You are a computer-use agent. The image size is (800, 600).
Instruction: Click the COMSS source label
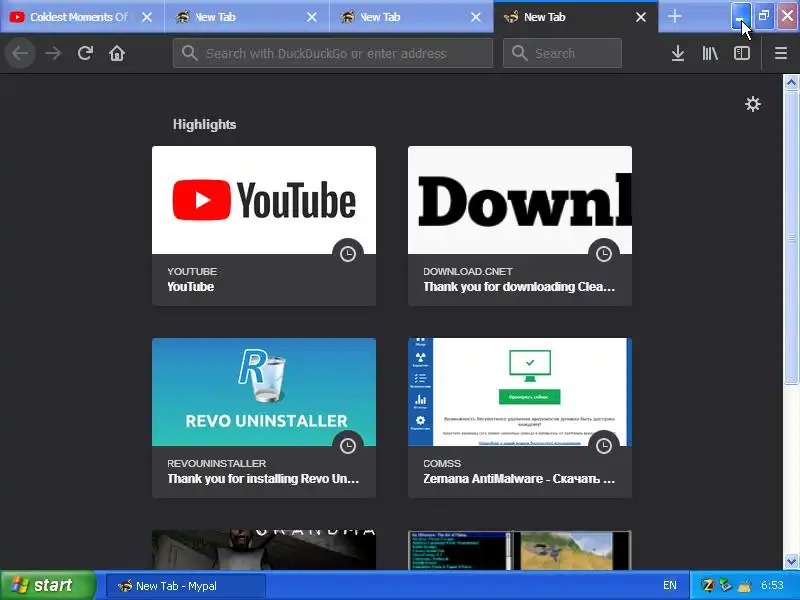click(x=442, y=463)
